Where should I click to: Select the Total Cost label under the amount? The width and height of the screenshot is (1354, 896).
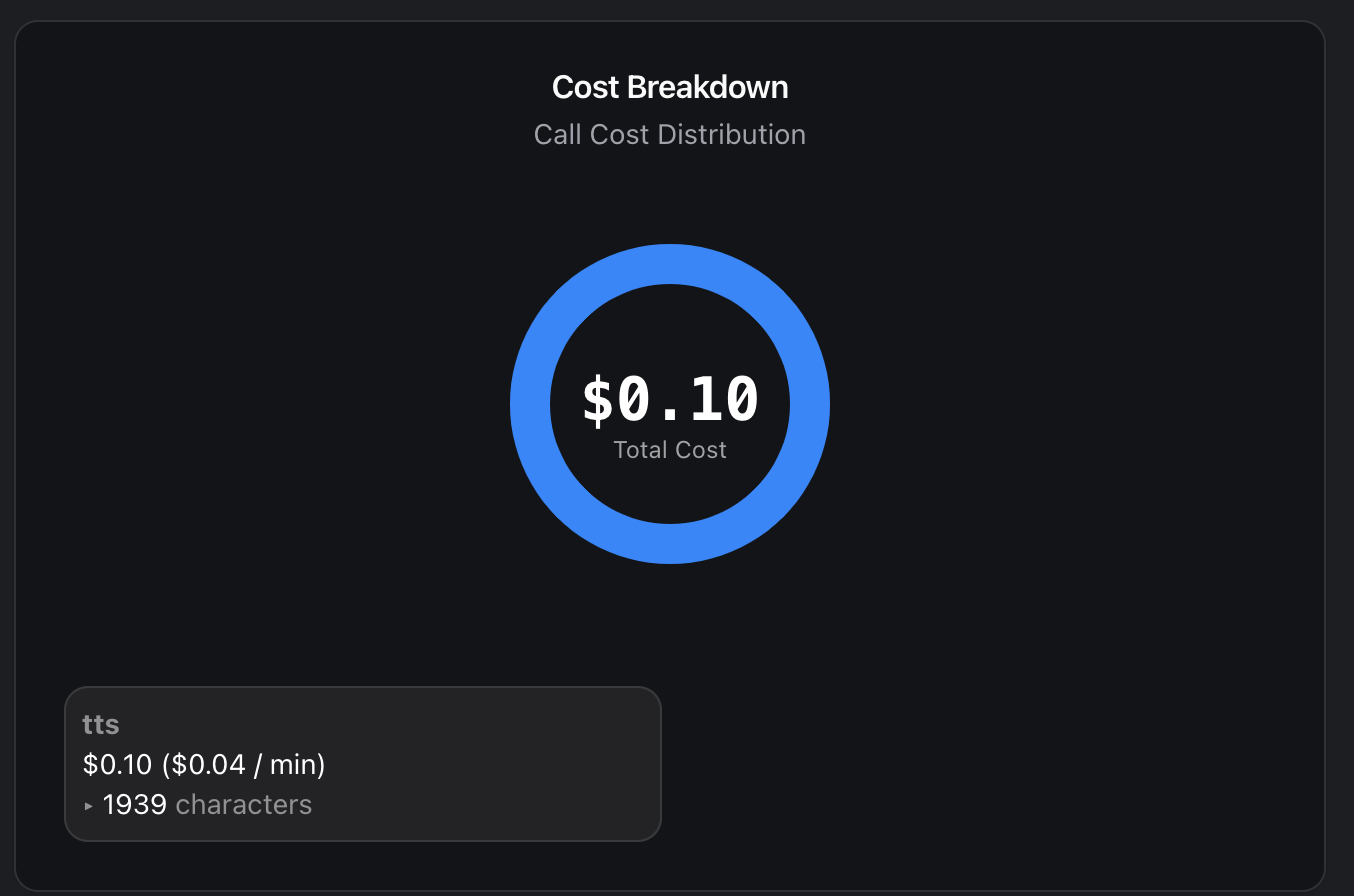click(x=670, y=450)
